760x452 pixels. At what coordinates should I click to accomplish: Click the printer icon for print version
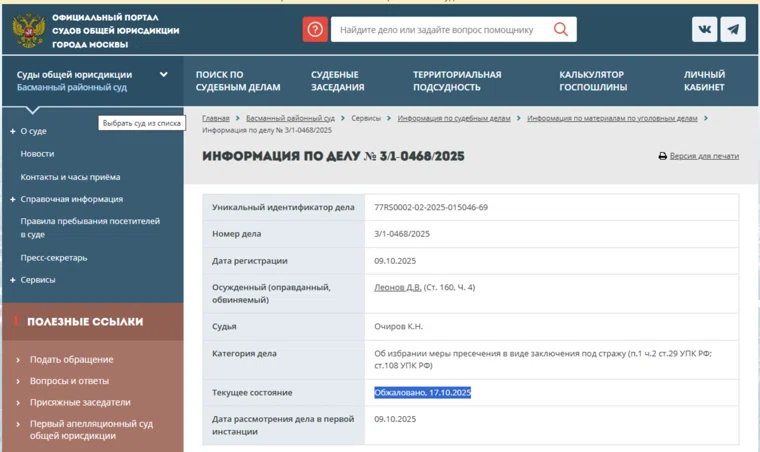click(662, 157)
